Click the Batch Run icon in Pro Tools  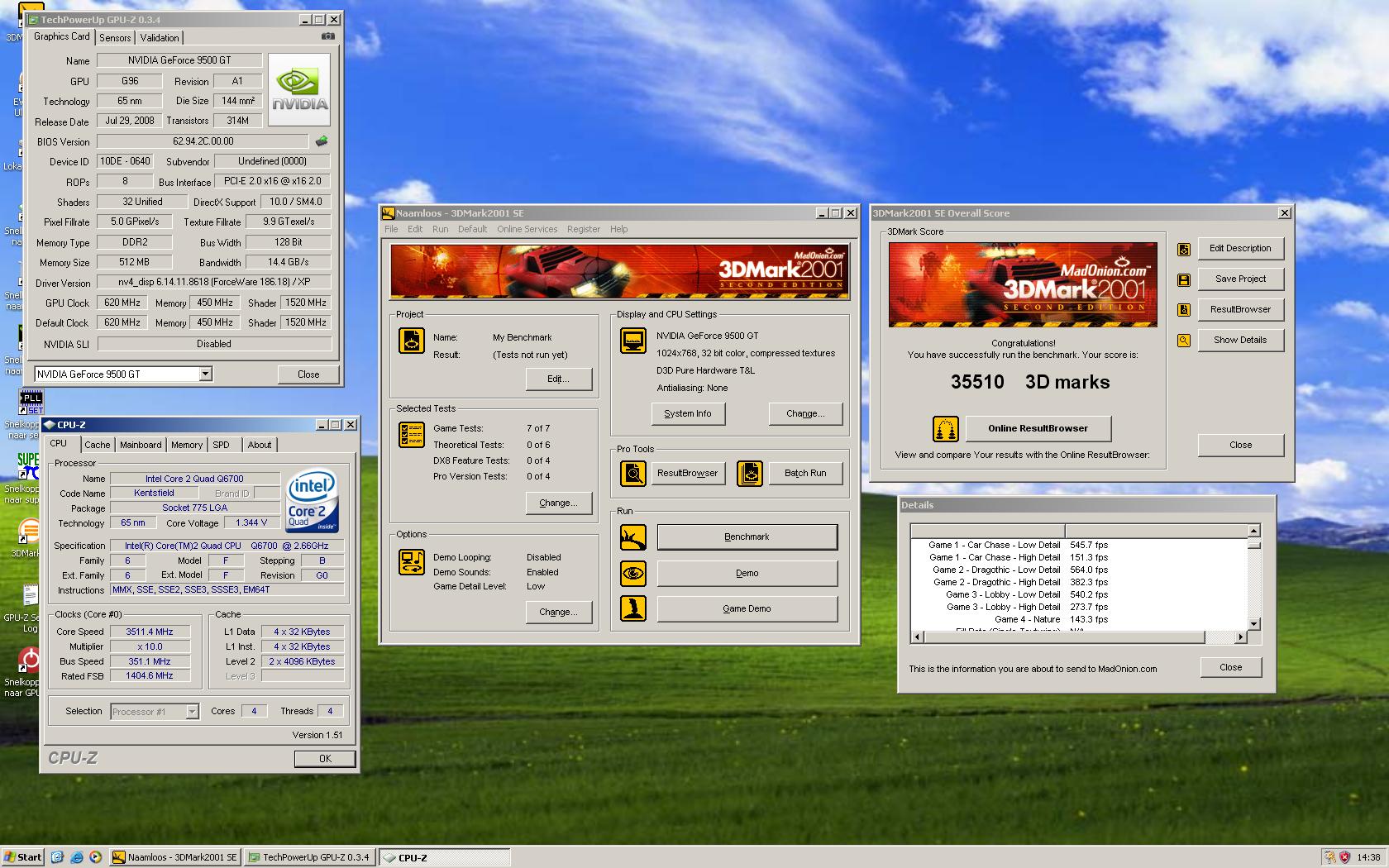[x=749, y=474]
